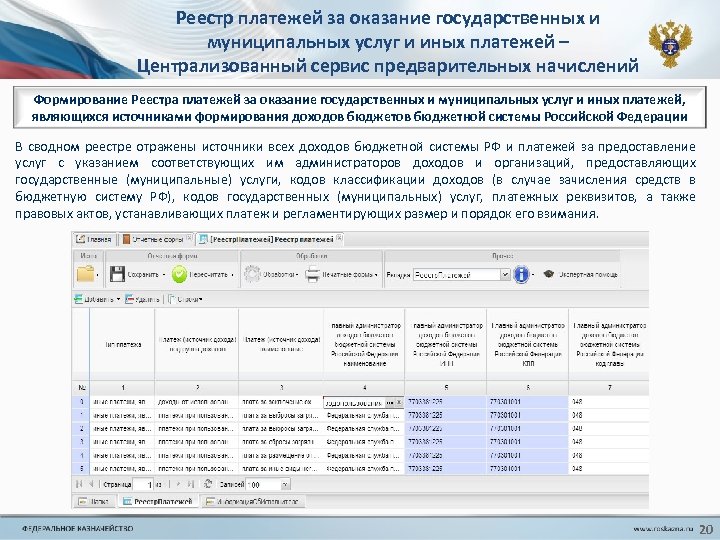This screenshot has height=540, width=720.
Task: Click the Код главы column header
Action: tap(609, 344)
